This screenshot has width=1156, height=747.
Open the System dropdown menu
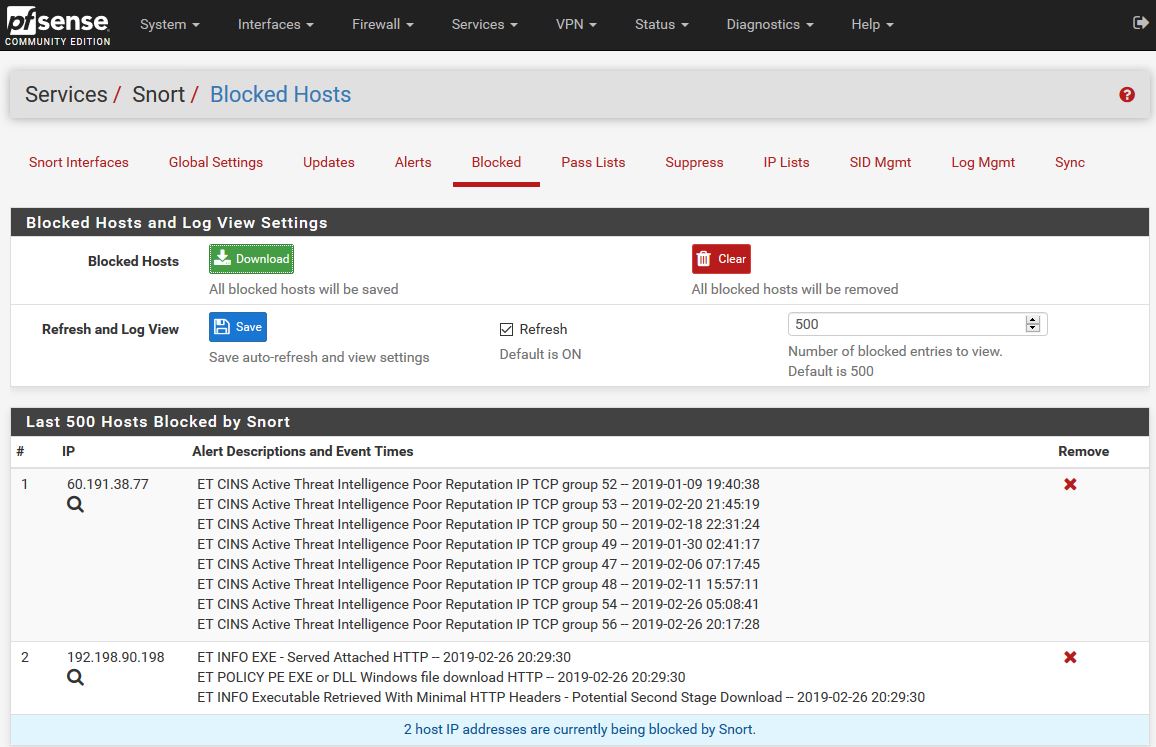tap(170, 24)
